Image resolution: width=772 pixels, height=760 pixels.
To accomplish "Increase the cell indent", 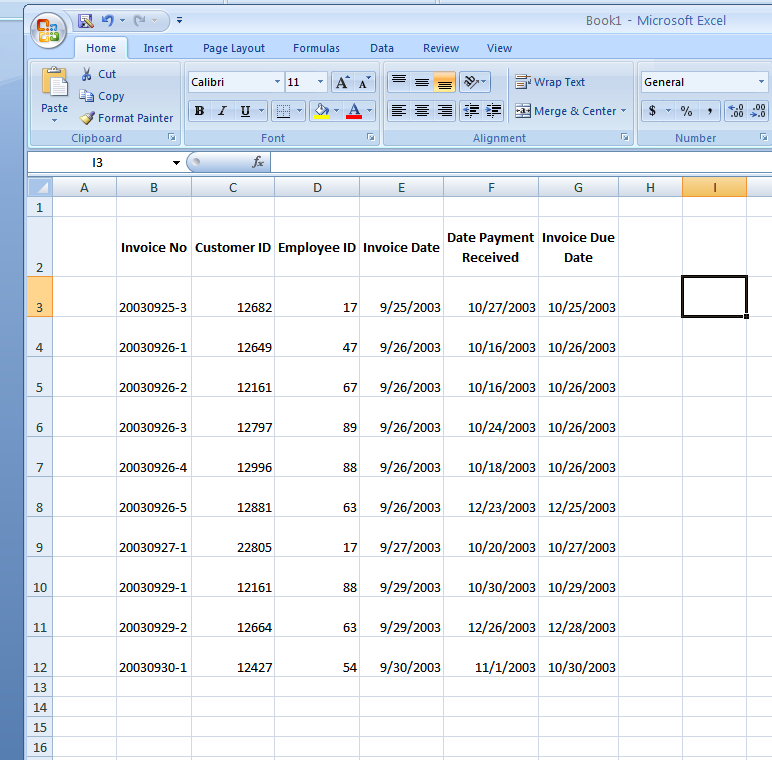I will [x=493, y=111].
